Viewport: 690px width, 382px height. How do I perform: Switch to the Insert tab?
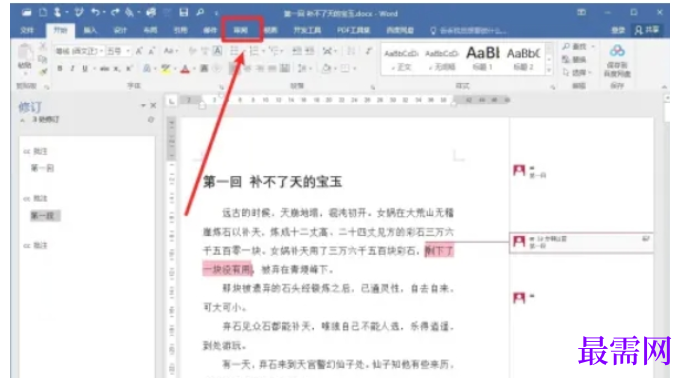click(90, 30)
